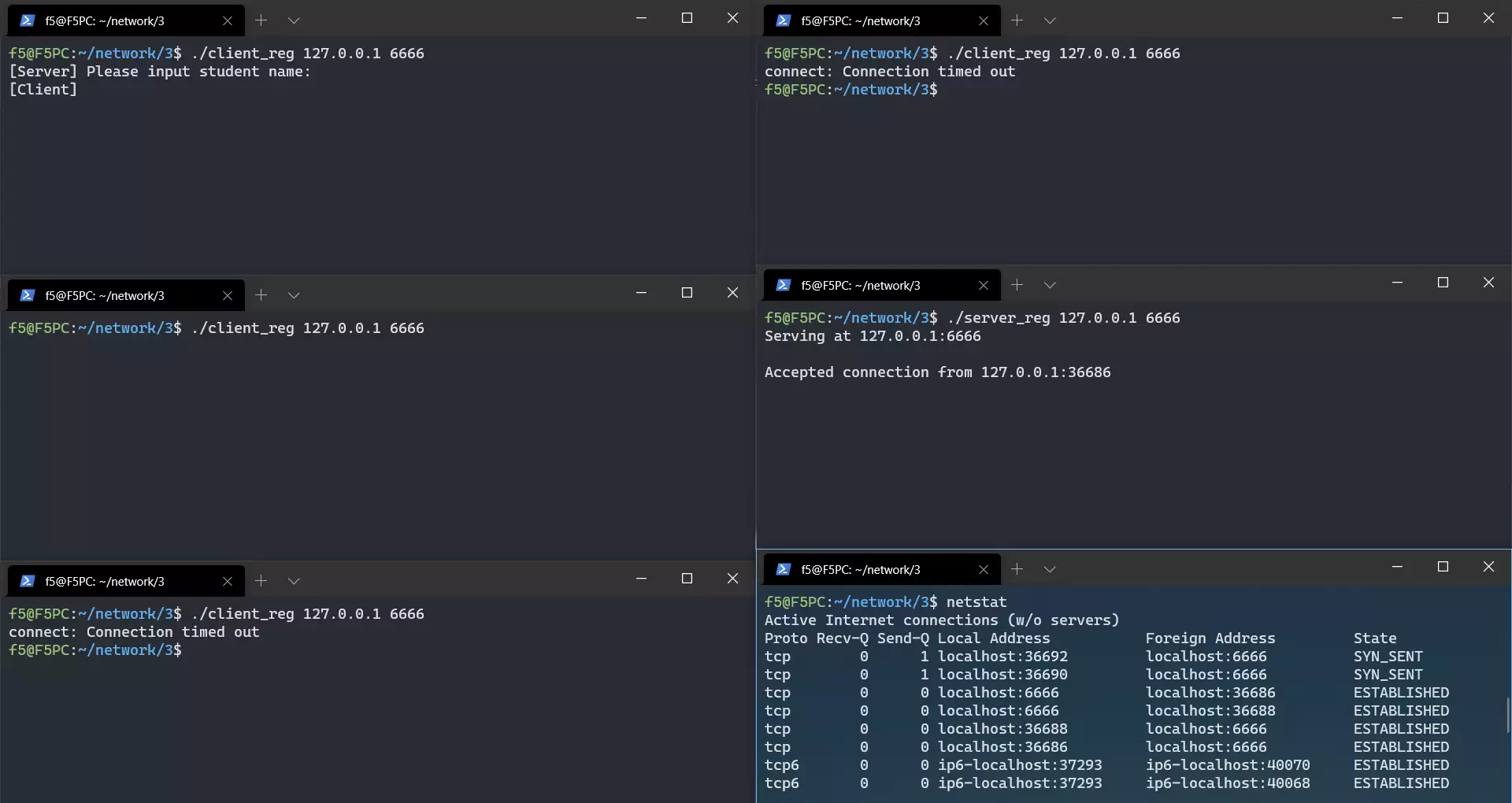Open profile dropdown in student name prompt window

tap(294, 20)
